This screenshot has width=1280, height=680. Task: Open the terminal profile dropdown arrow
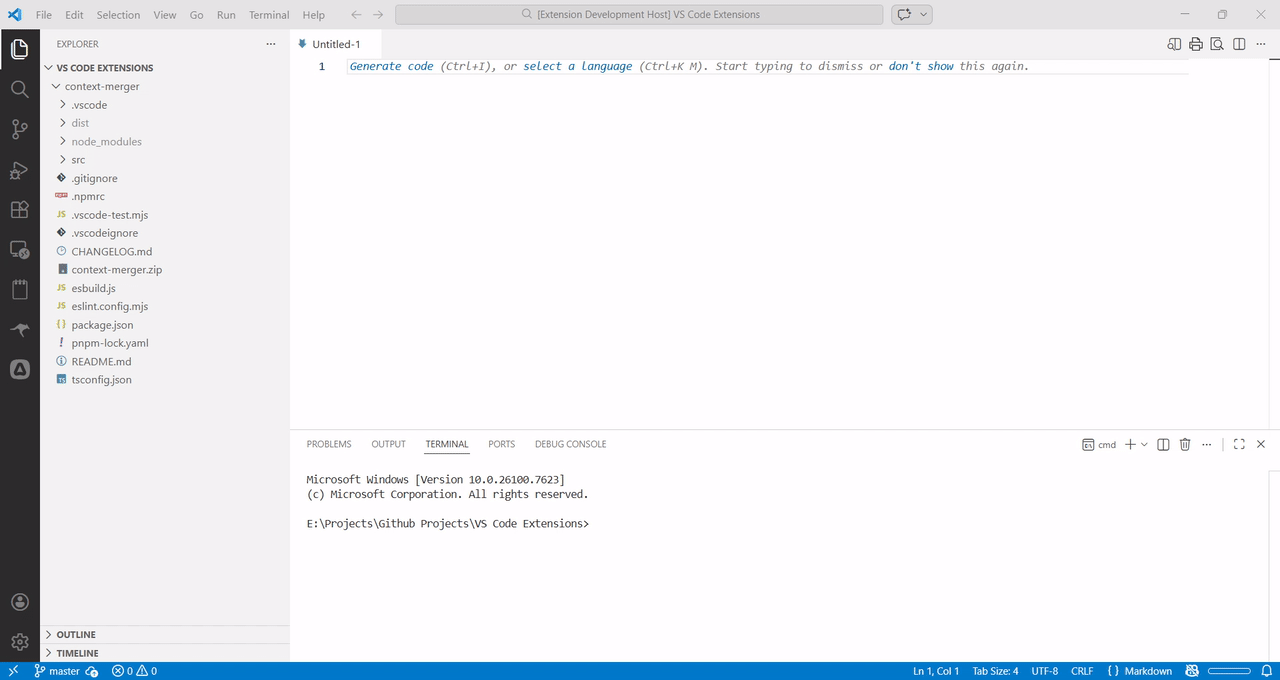(x=1146, y=444)
